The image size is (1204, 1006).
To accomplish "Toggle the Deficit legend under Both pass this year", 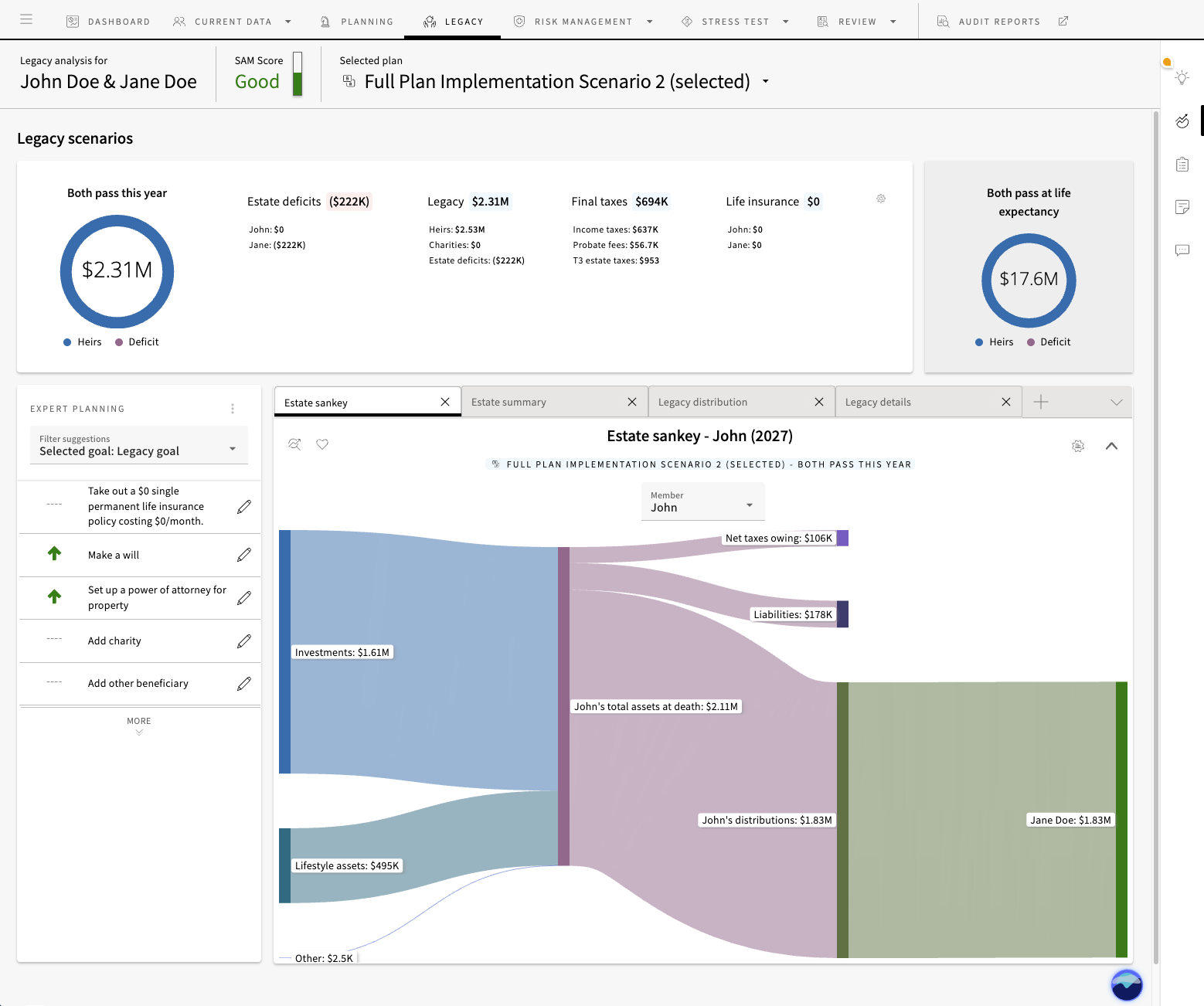I will (x=137, y=342).
